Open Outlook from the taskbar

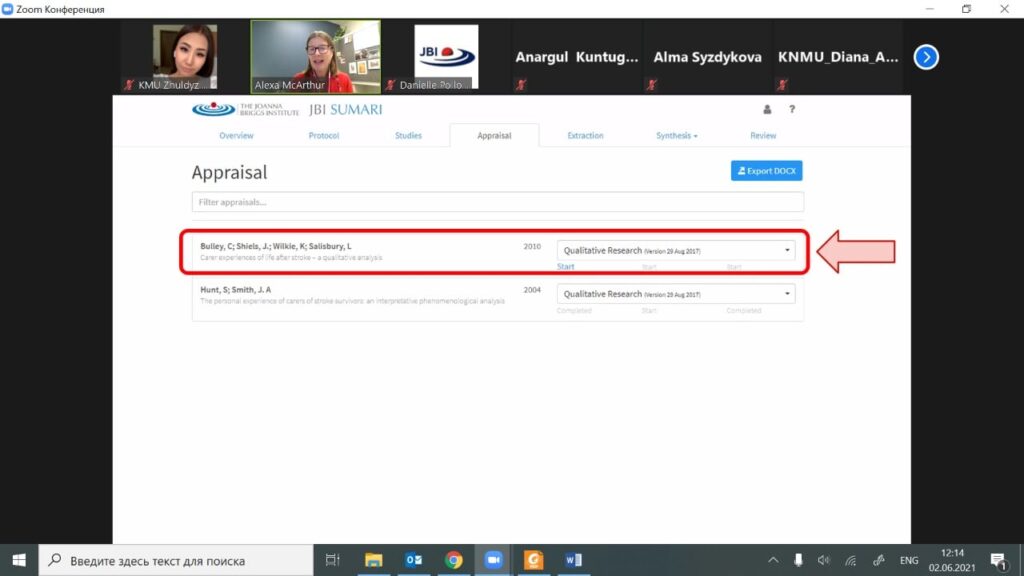tap(413, 560)
